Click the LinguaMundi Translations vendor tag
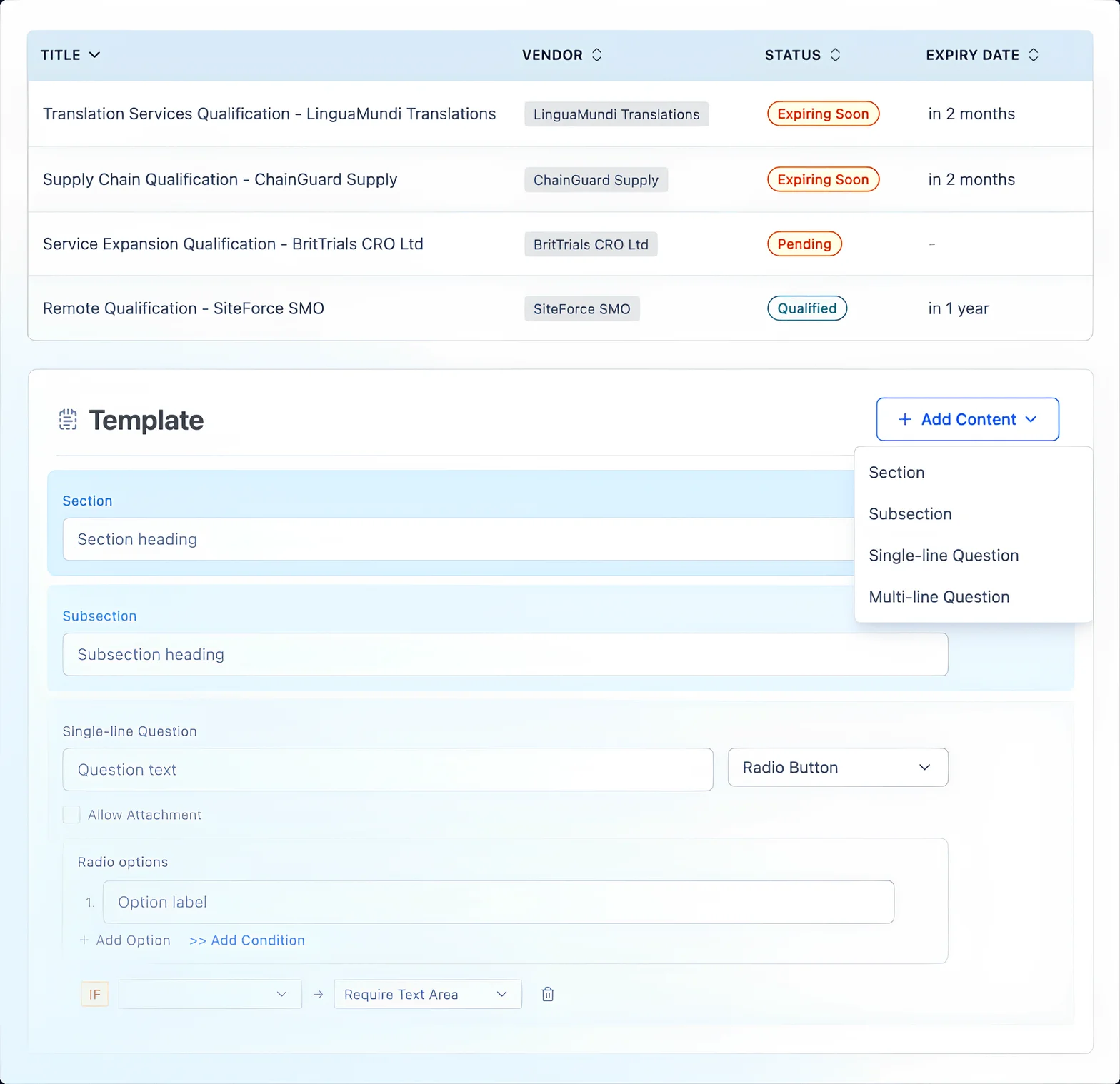 coord(616,114)
